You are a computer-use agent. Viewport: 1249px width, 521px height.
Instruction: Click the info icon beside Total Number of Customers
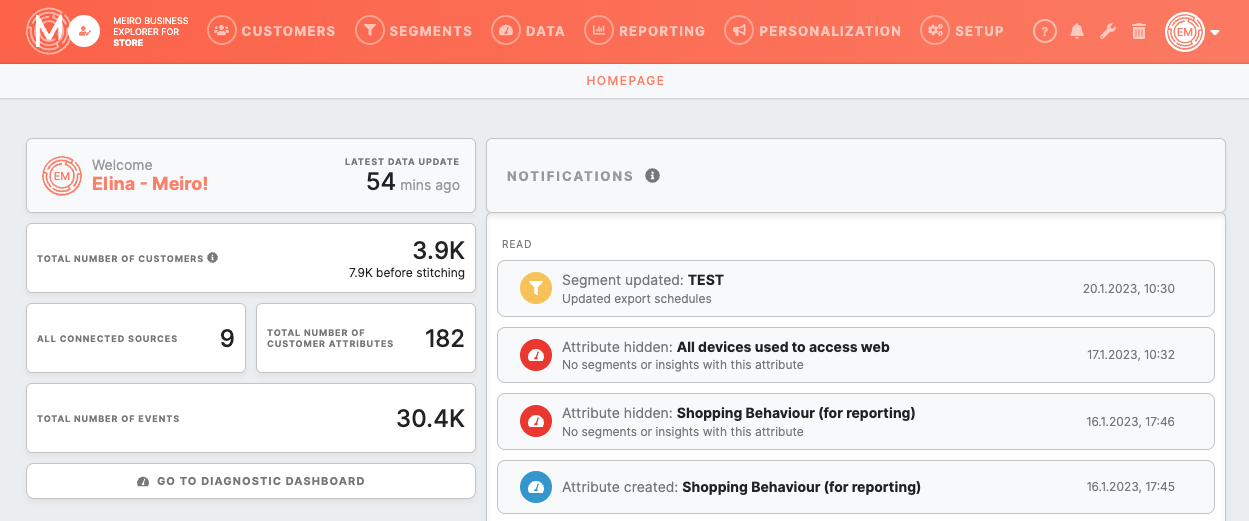212,258
